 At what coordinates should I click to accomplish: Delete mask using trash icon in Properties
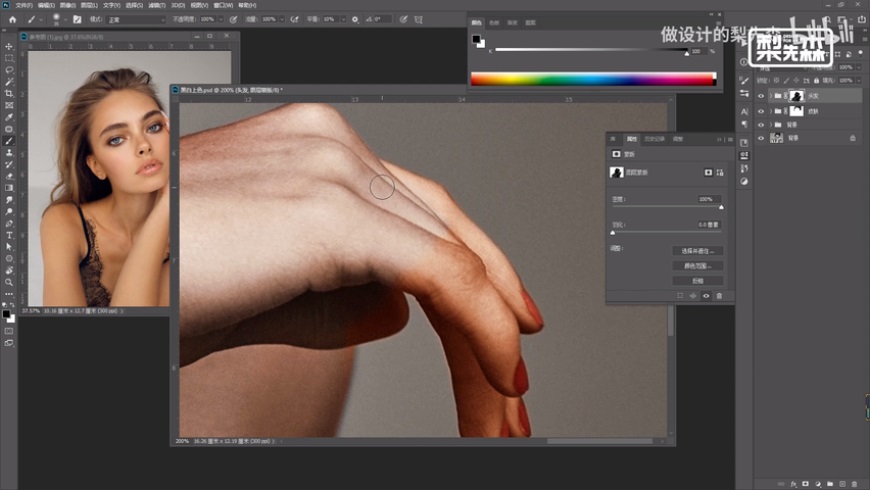pyautogui.click(x=718, y=296)
